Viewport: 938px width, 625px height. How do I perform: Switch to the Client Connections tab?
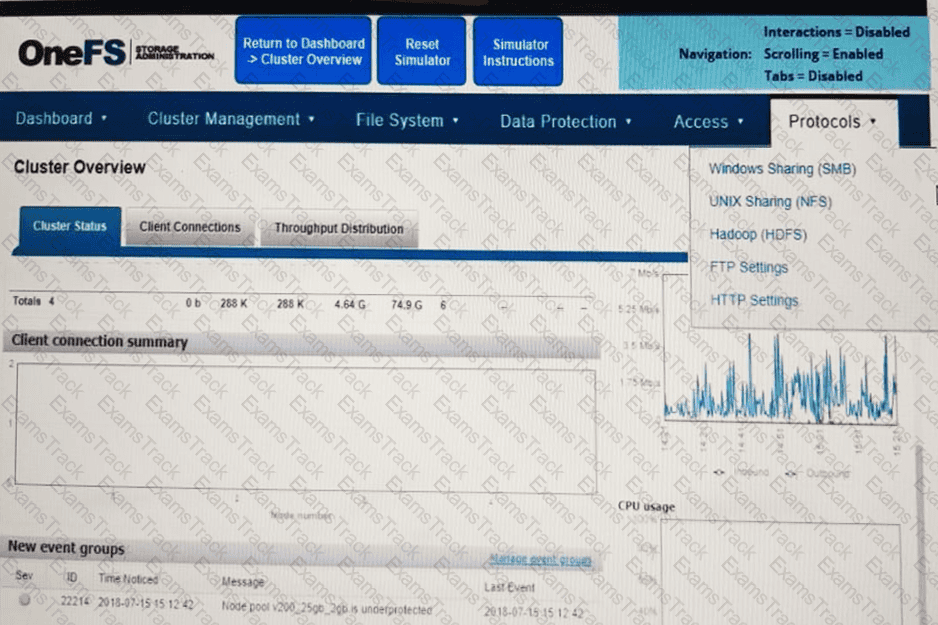[x=190, y=227]
